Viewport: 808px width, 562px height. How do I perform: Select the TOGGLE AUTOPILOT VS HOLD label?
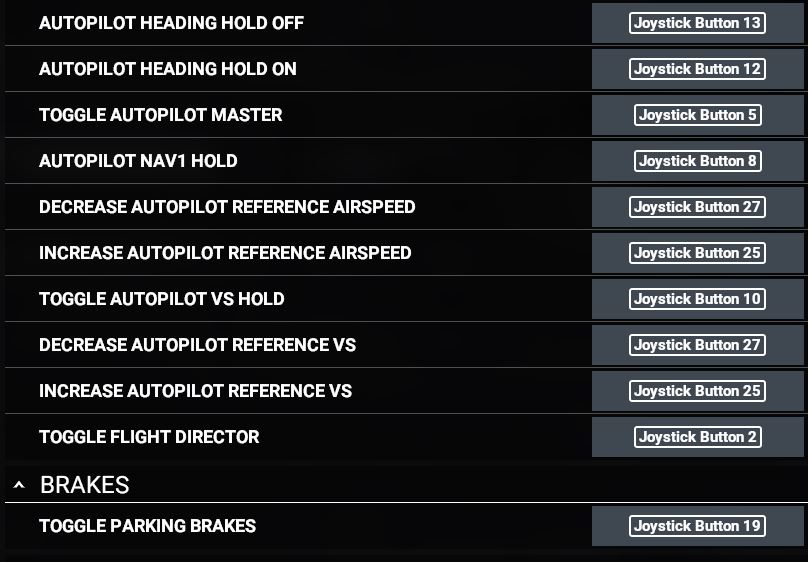pos(161,299)
